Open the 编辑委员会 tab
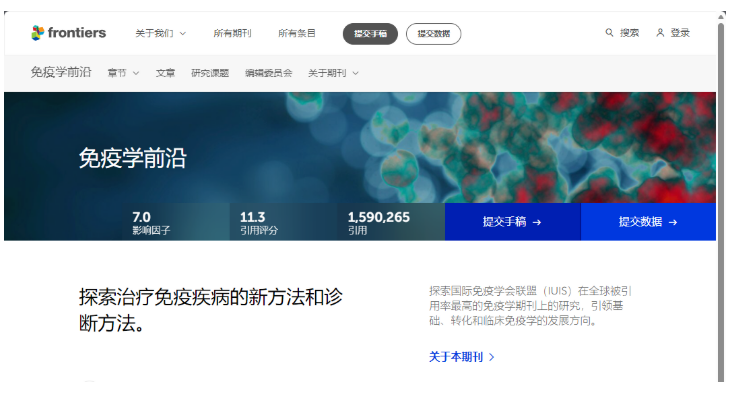The width and height of the screenshot is (731, 393). pos(269,73)
